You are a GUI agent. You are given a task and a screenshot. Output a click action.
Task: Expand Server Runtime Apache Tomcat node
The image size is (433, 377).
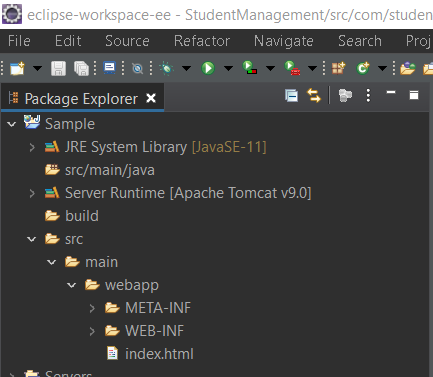point(32,193)
